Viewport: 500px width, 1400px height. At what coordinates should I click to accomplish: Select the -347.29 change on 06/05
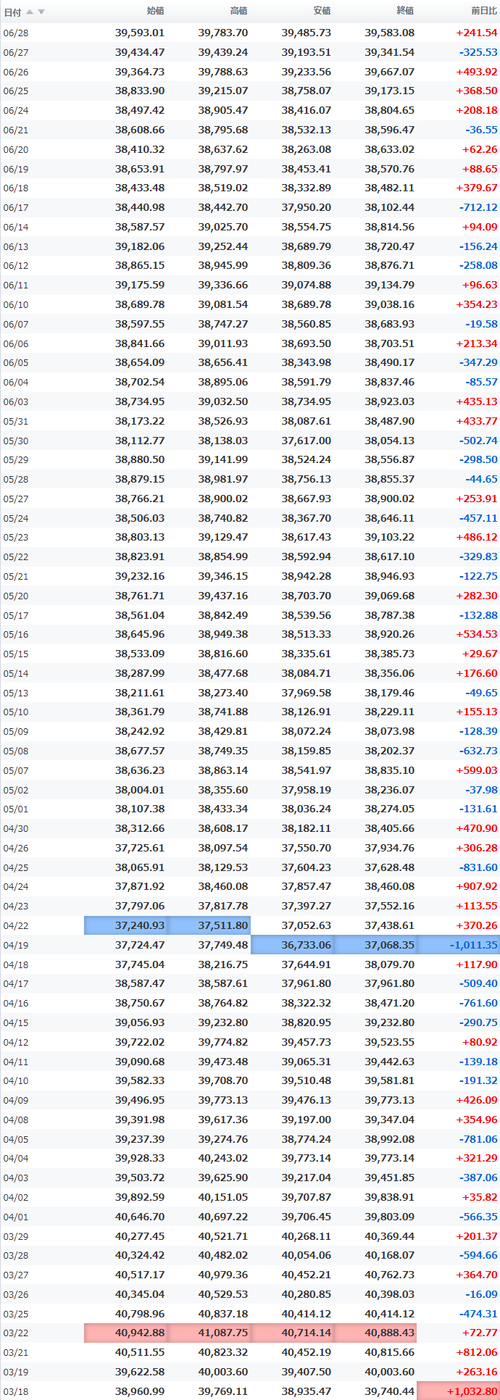point(477,361)
